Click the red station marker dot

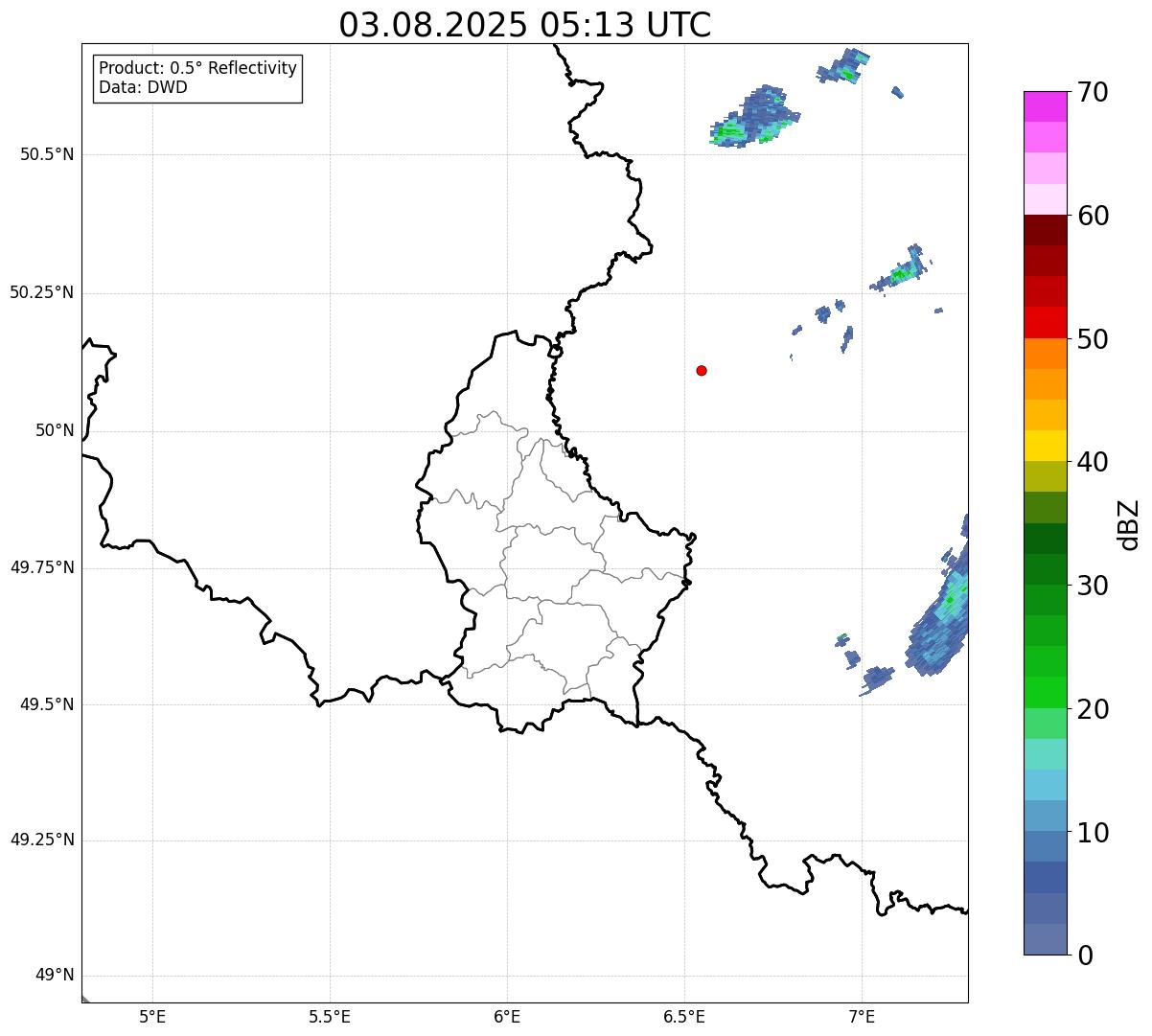(702, 370)
